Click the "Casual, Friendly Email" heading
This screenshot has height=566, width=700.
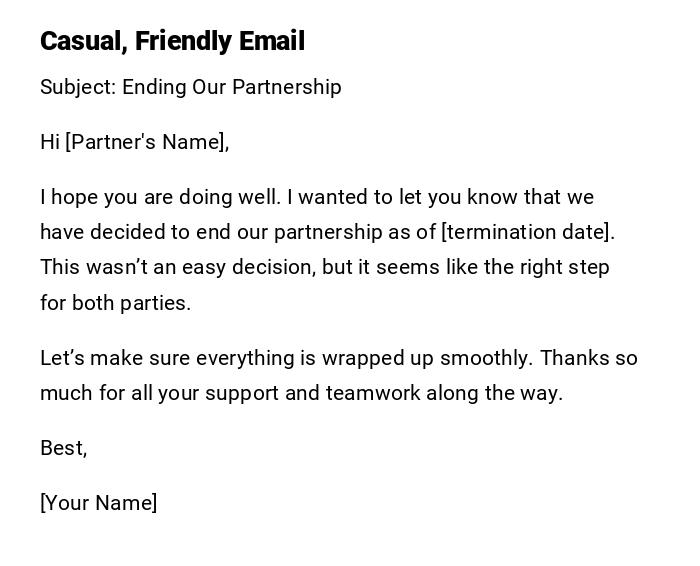(x=172, y=41)
